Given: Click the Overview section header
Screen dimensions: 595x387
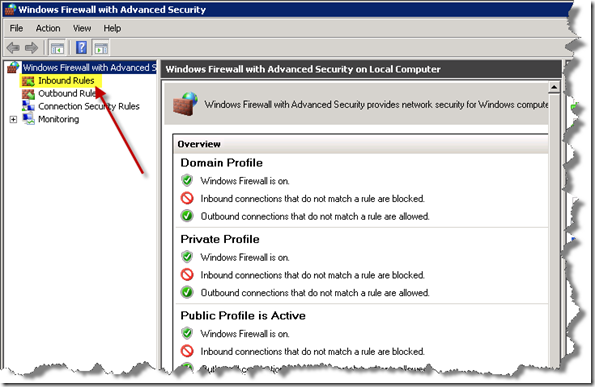Looking at the screenshot, I should 360,144.
